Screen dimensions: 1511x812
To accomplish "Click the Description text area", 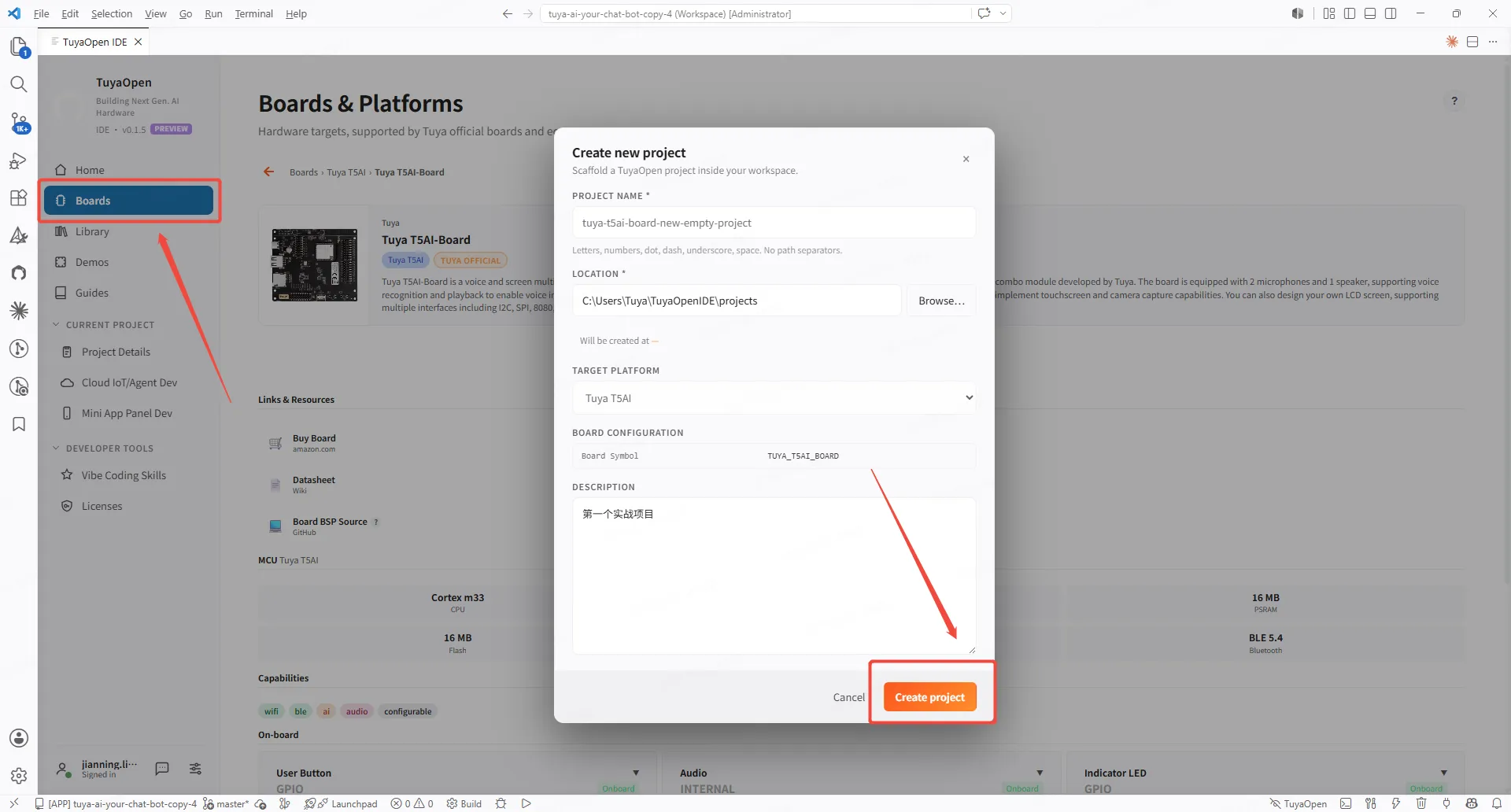I will [x=774, y=576].
